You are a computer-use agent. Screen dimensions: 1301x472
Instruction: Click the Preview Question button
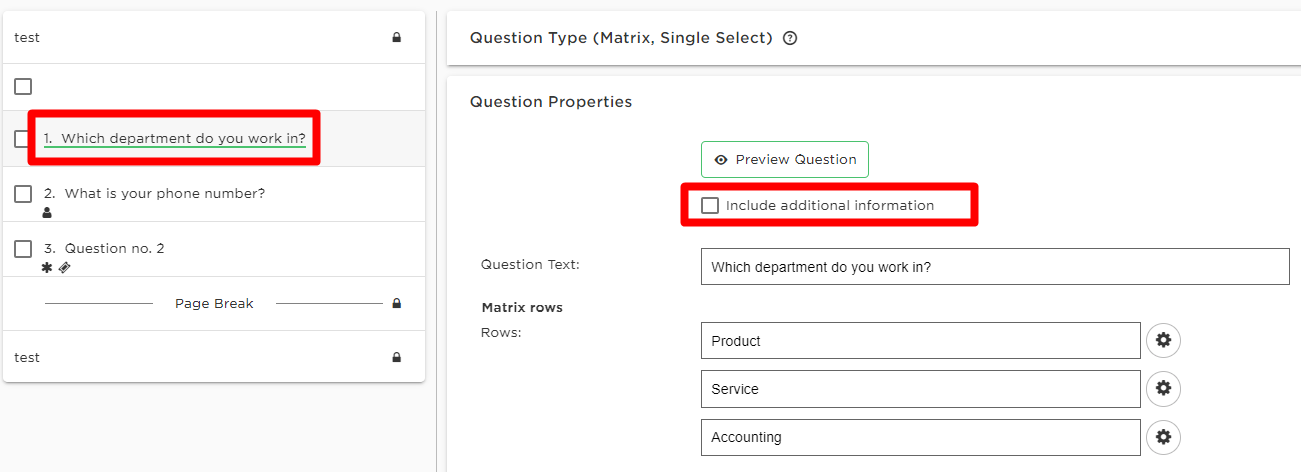(x=785, y=160)
